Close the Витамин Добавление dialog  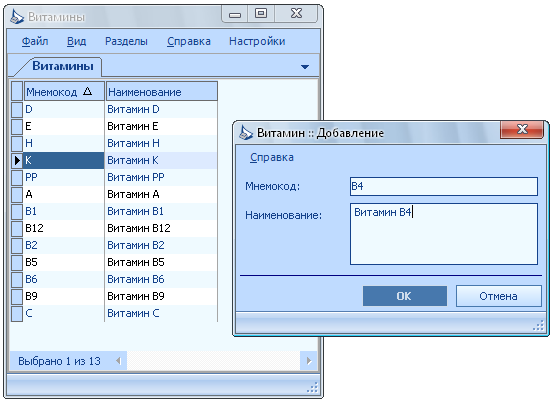click(x=522, y=129)
